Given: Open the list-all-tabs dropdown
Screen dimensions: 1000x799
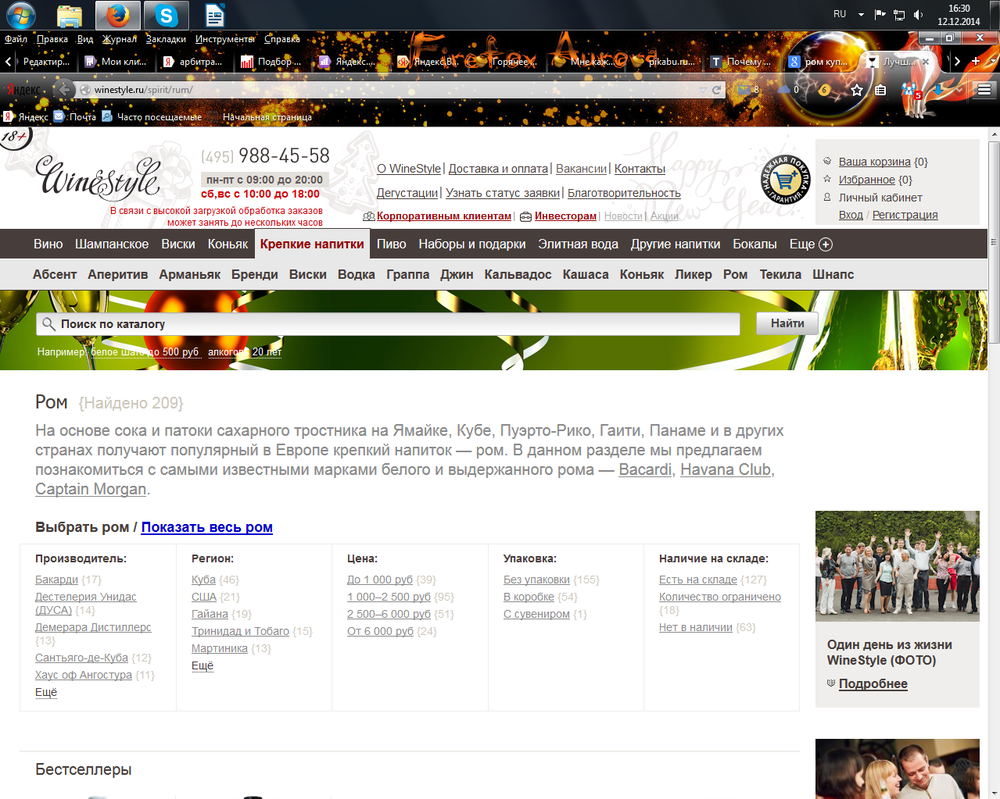Looking at the screenshot, I should pos(992,61).
